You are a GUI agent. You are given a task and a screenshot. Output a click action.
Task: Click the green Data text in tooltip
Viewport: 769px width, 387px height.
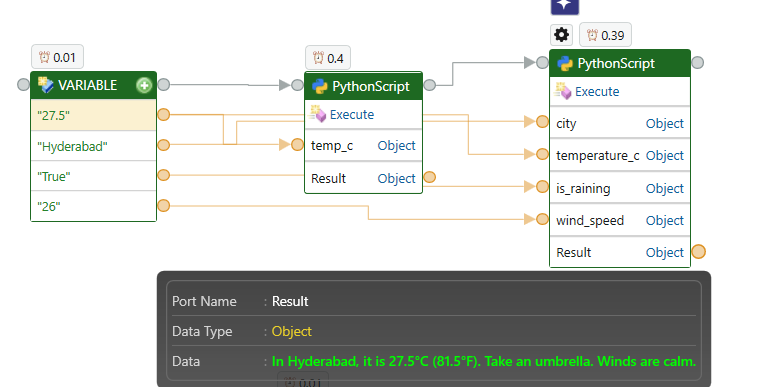tap(484, 361)
